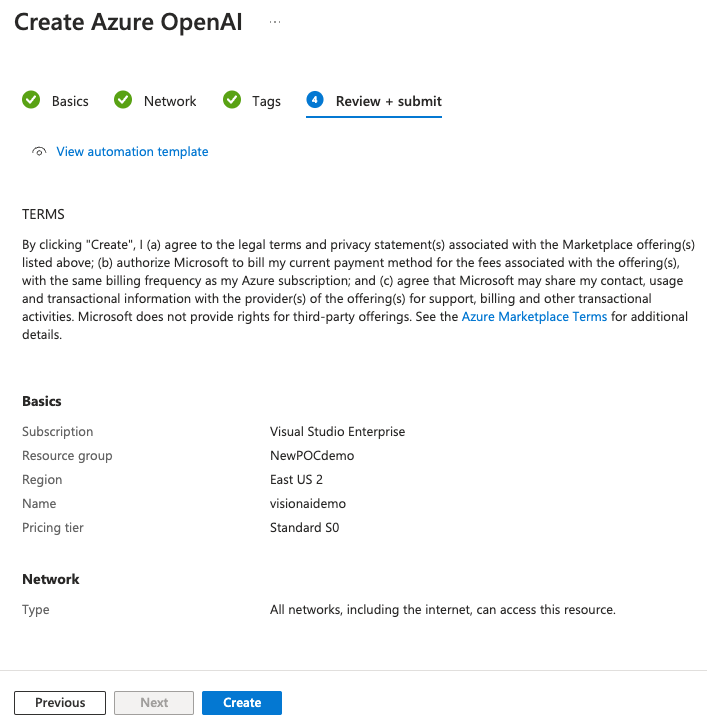Image resolution: width=707 pixels, height=728 pixels.
Task: Click the greyed-out Next button
Action: coord(154,703)
